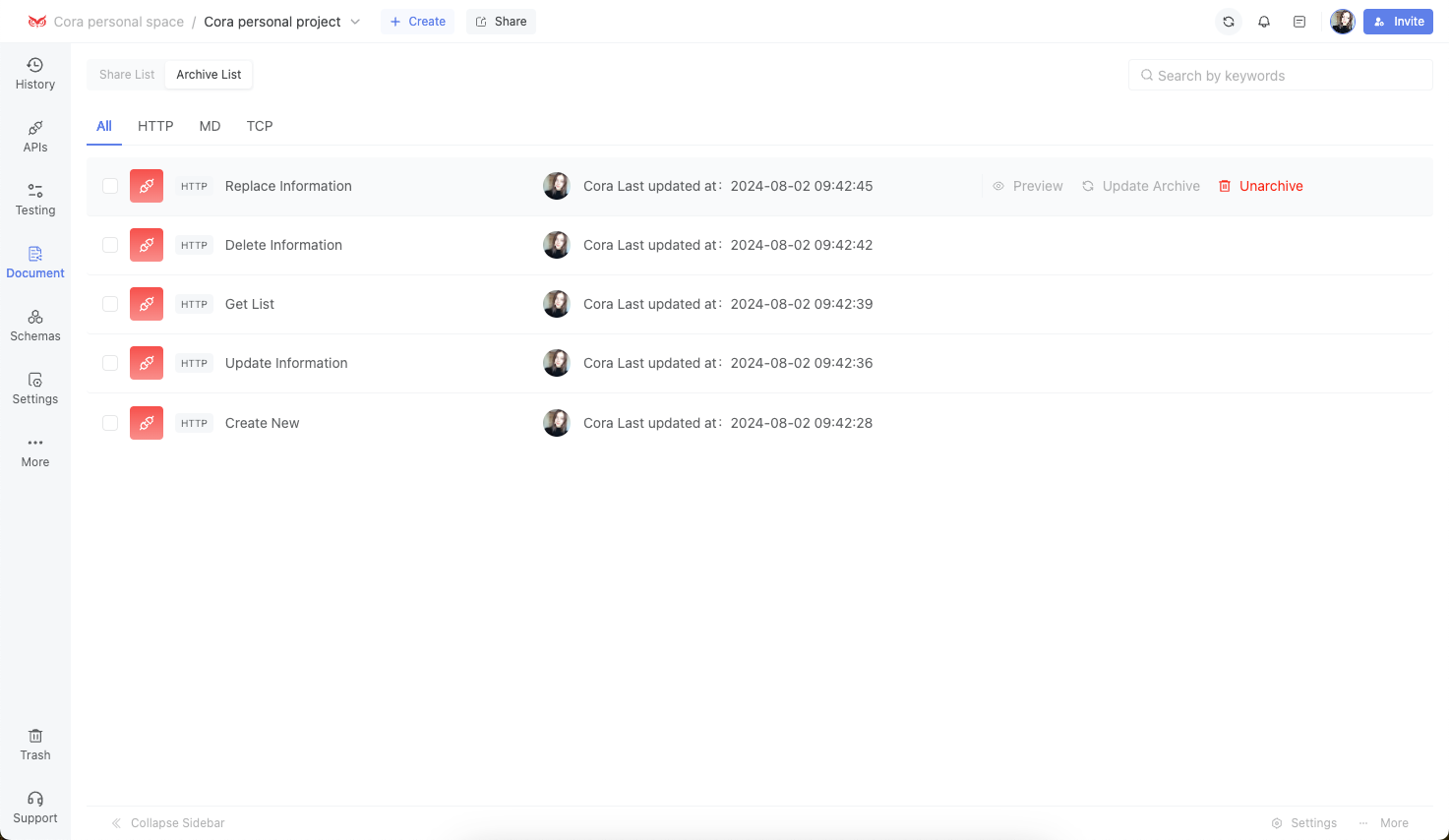The image size is (1449, 840).
Task: Click the red API icon for Replace Information
Action: (x=147, y=186)
